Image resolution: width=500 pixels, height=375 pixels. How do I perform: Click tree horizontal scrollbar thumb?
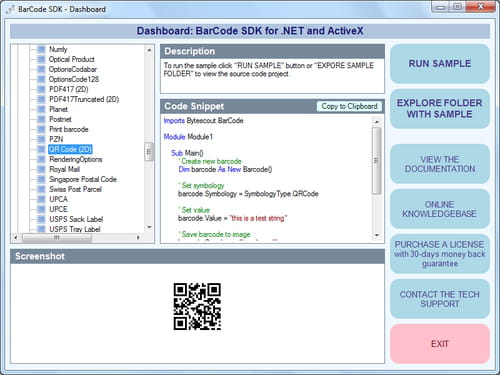pyautogui.click(x=57, y=238)
